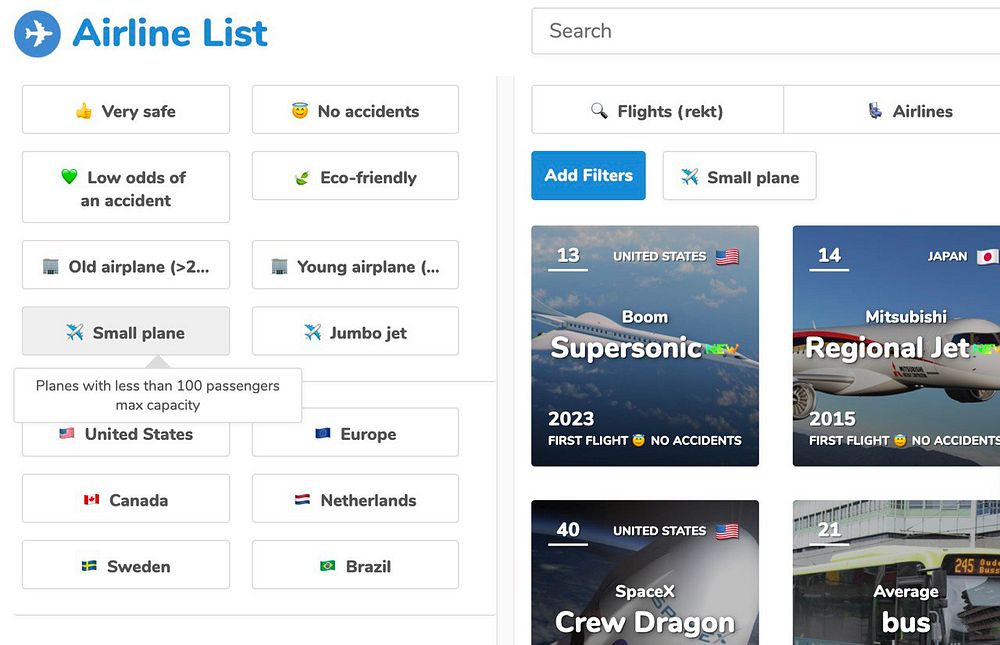Toggle the Old airplane filter
The height and width of the screenshot is (645, 1000).
[x=126, y=266]
